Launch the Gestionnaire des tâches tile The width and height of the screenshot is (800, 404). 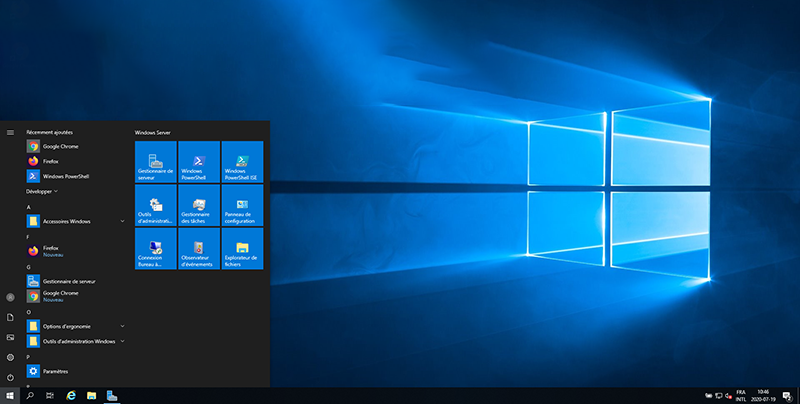(199, 205)
